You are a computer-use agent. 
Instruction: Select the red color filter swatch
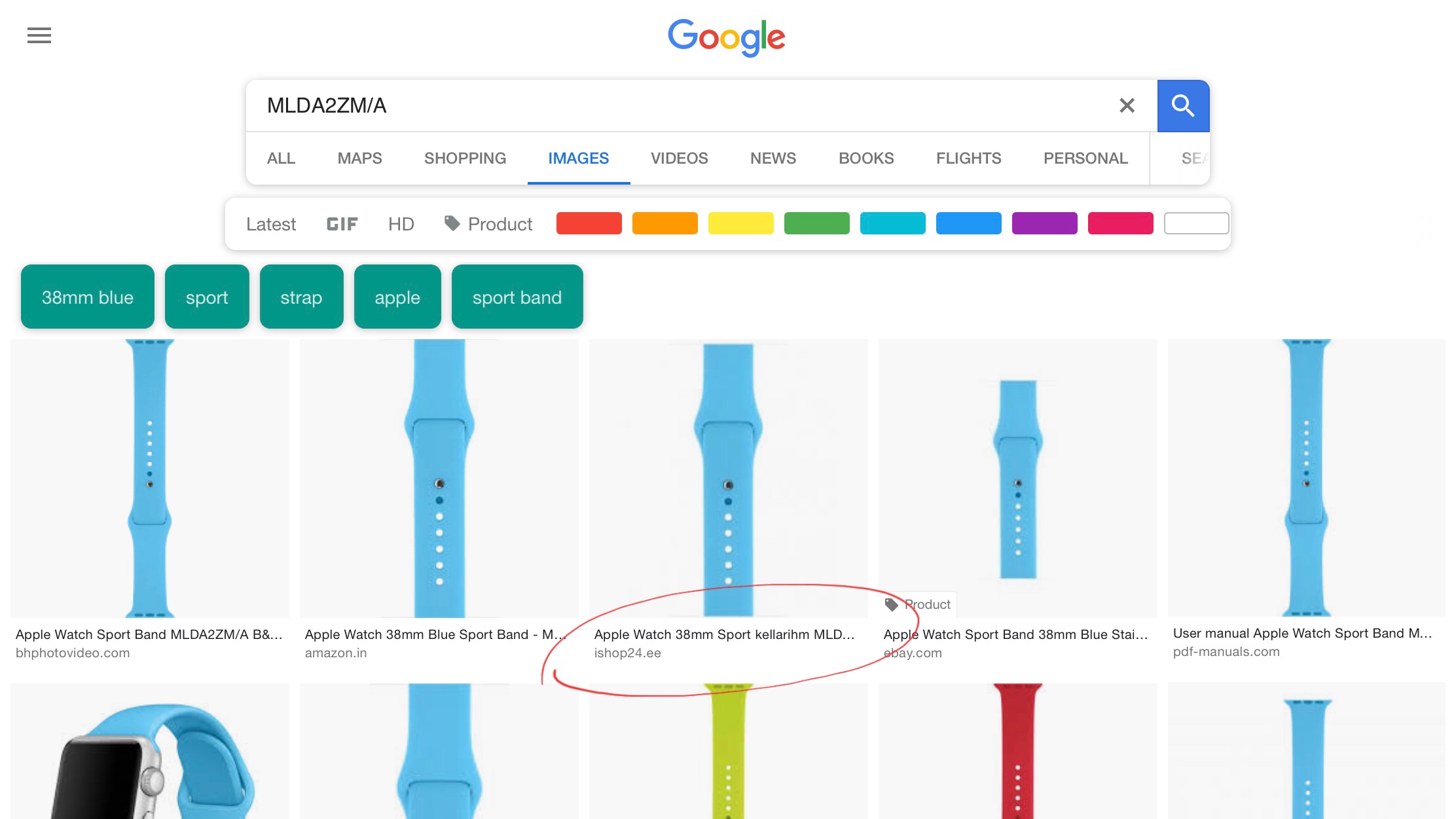pos(589,223)
